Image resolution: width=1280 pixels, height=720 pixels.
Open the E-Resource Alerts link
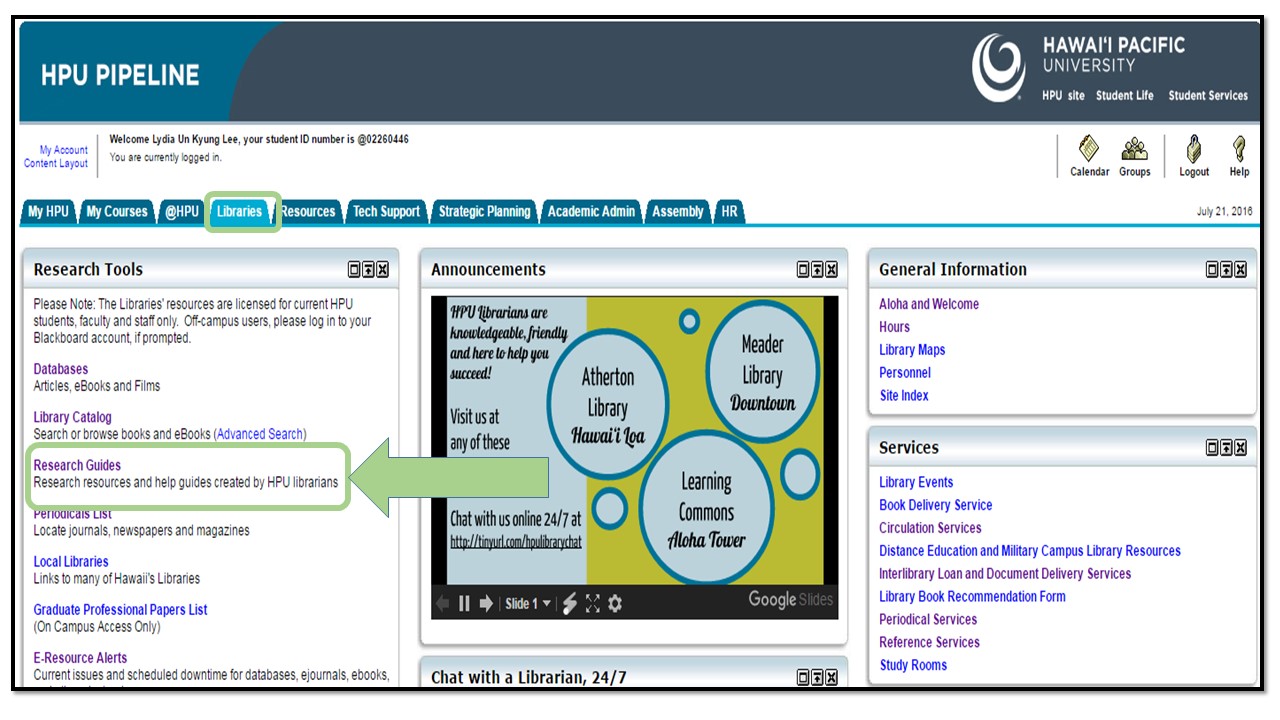(x=80, y=658)
